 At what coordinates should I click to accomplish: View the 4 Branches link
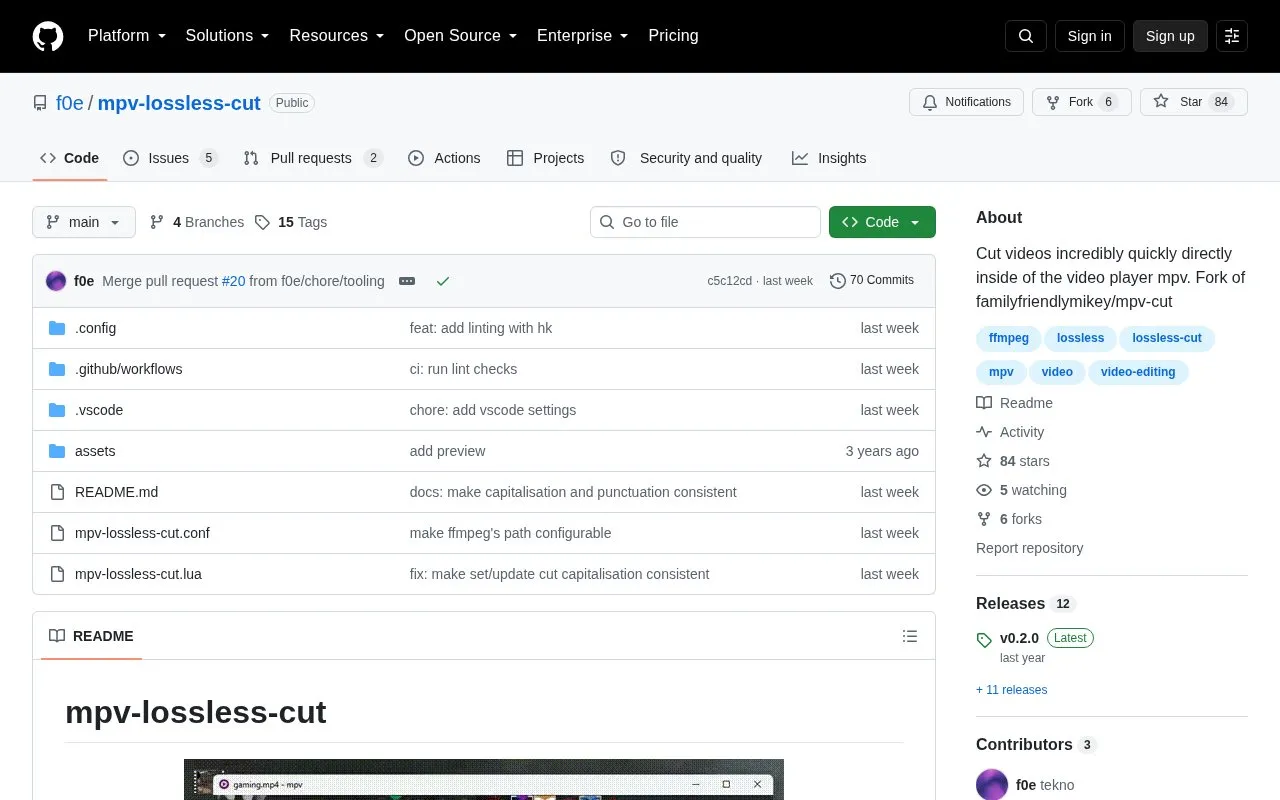[197, 222]
